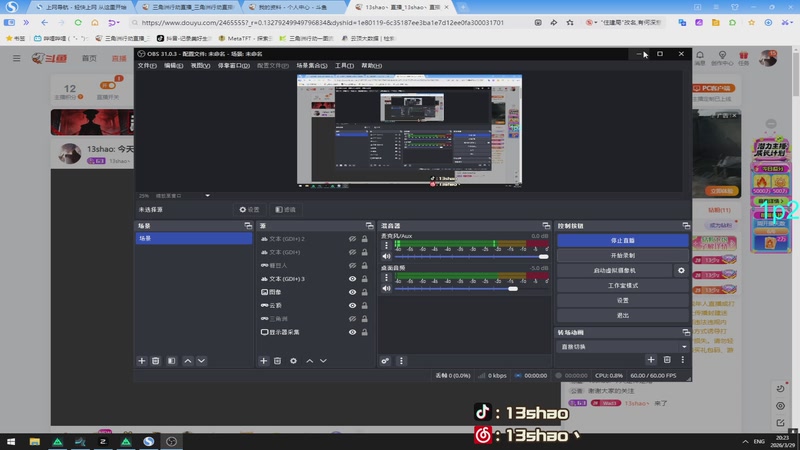Open the scene transition type dropdown
Viewport: 800px width, 450px height.
[622, 346]
